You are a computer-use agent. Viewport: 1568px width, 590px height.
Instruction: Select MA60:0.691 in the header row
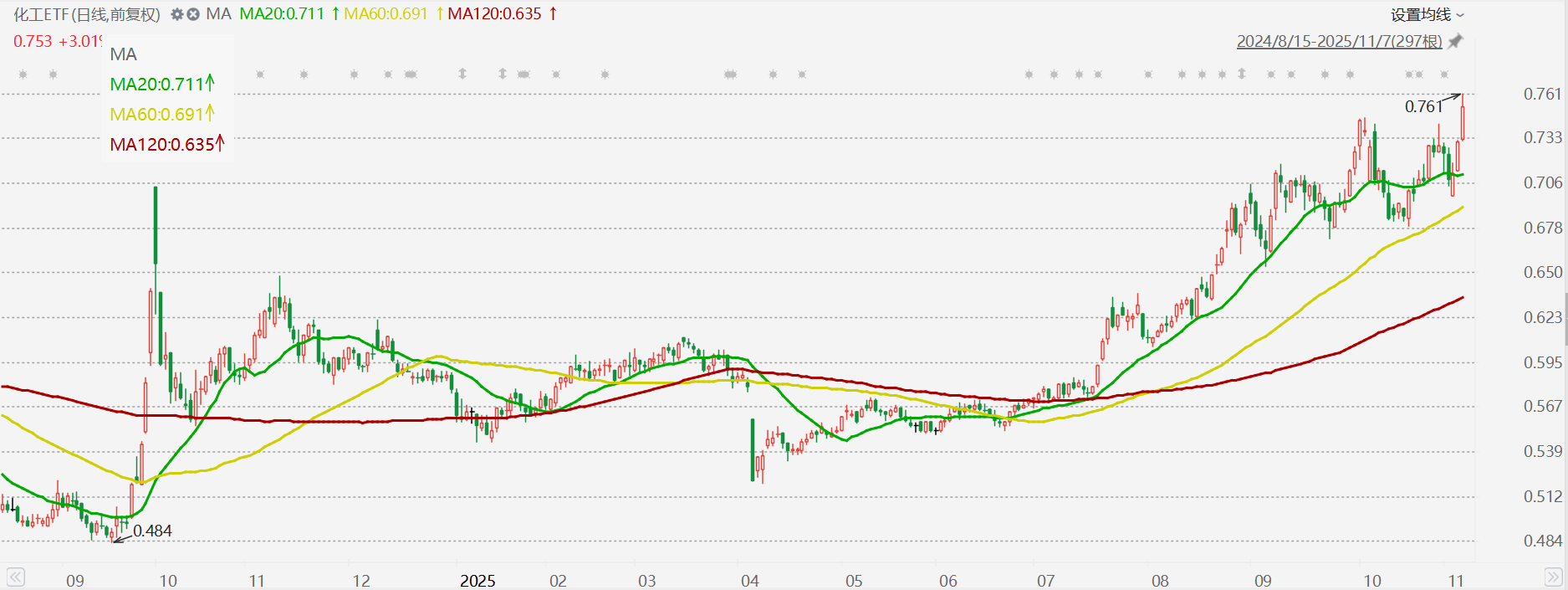[x=386, y=14]
